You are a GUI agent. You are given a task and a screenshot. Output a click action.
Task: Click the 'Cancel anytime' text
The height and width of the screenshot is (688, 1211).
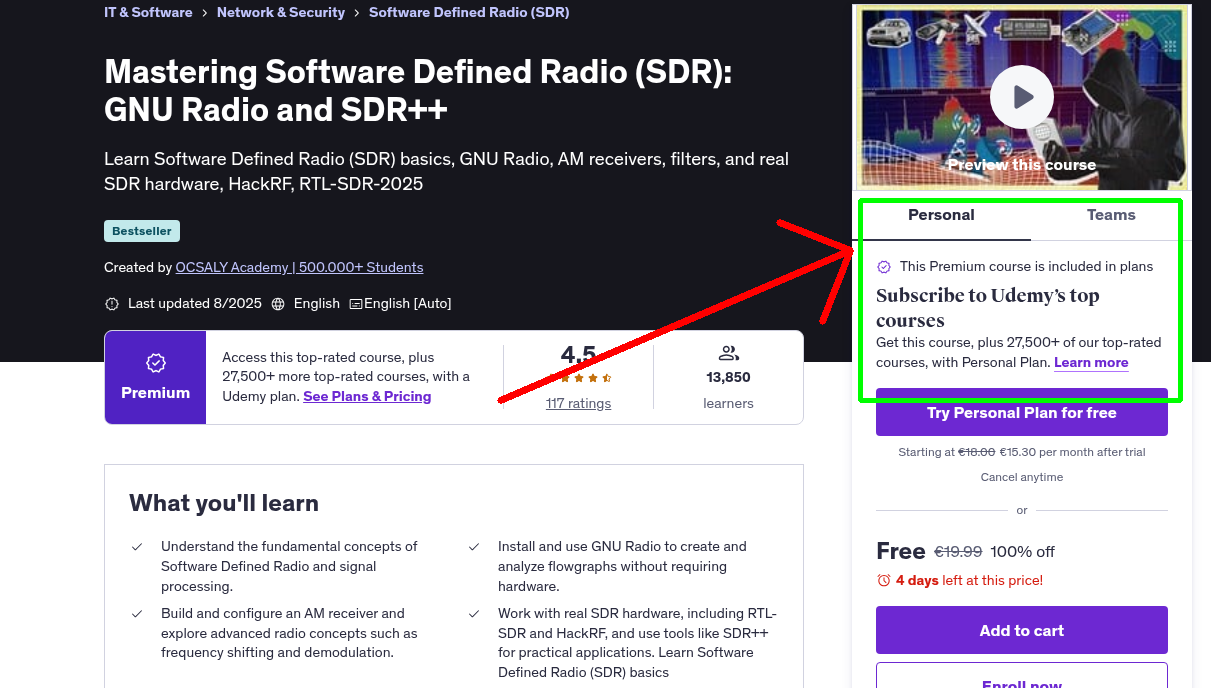(1022, 477)
